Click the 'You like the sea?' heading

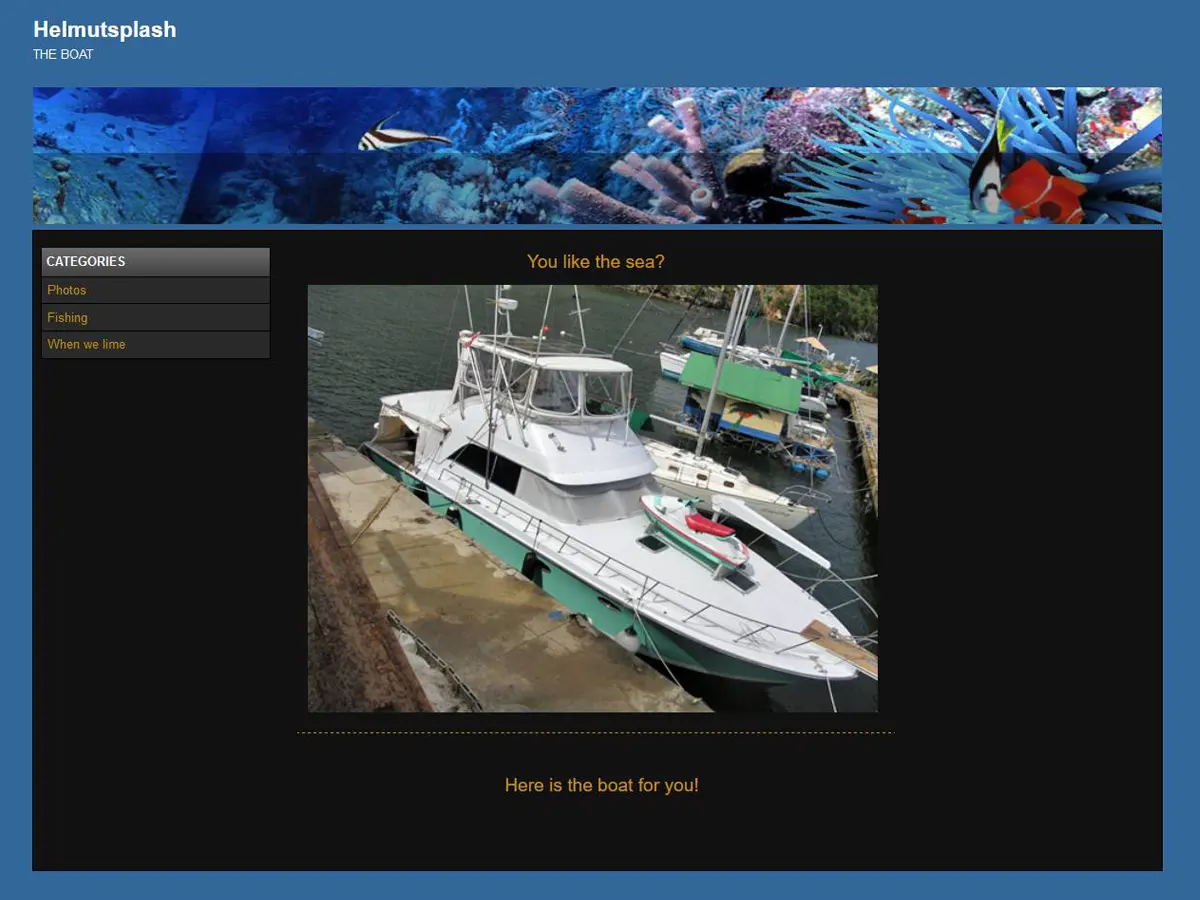(596, 261)
